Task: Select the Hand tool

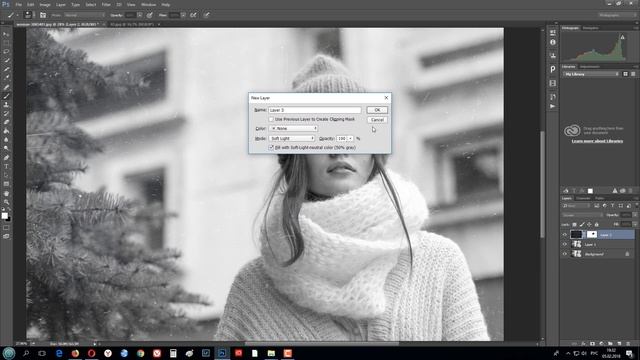Action: tap(6, 193)
